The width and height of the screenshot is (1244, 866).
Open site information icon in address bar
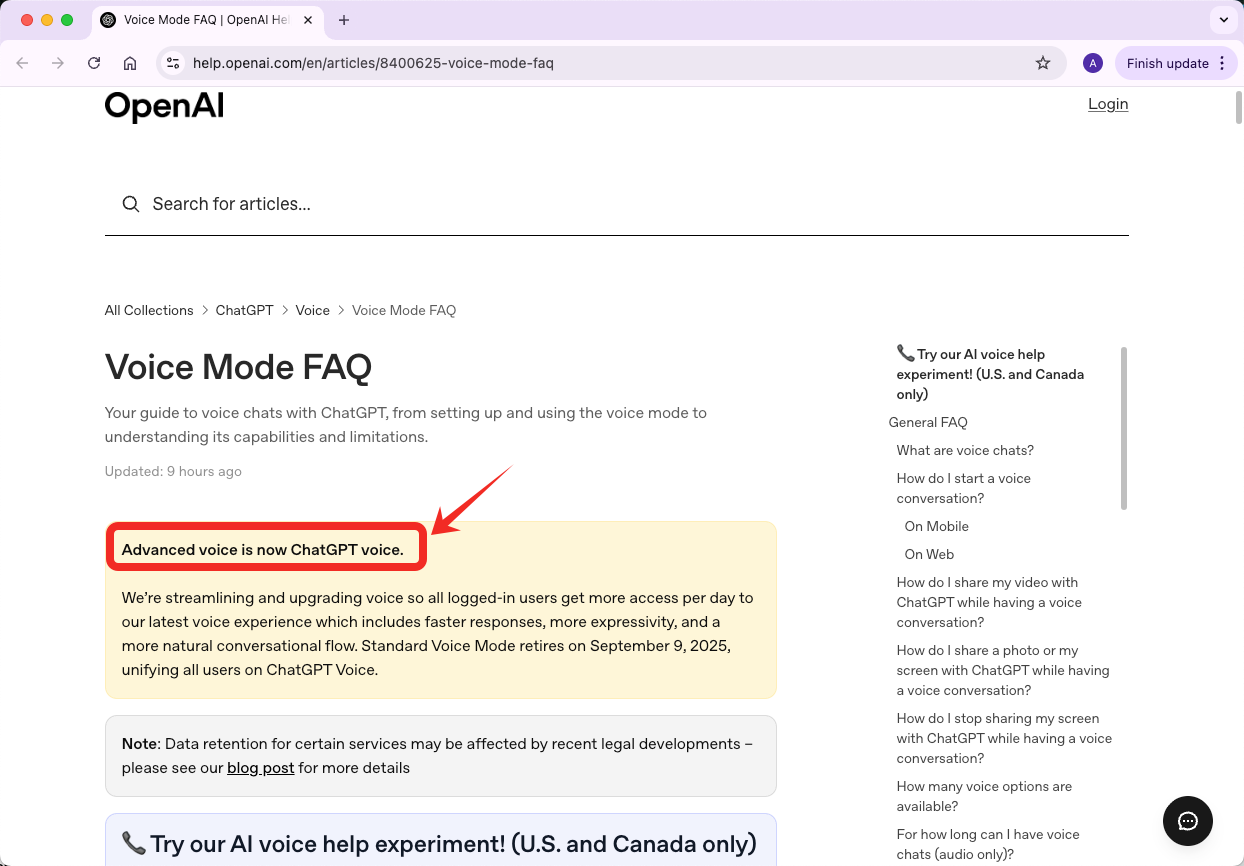pyautogui.click(x=173, y=63)
